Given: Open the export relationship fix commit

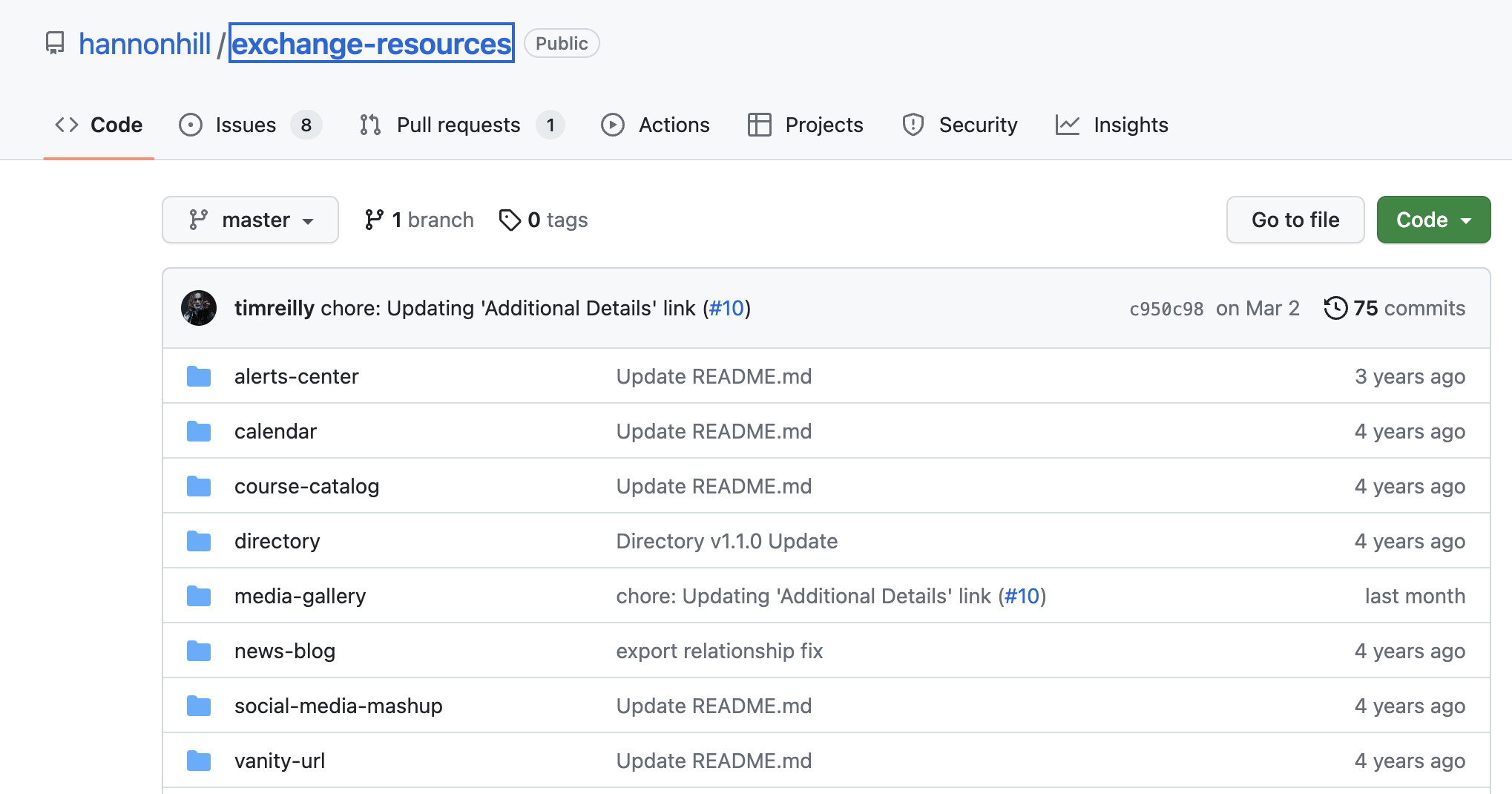Looking at the screenshot, I should [720, 651].
